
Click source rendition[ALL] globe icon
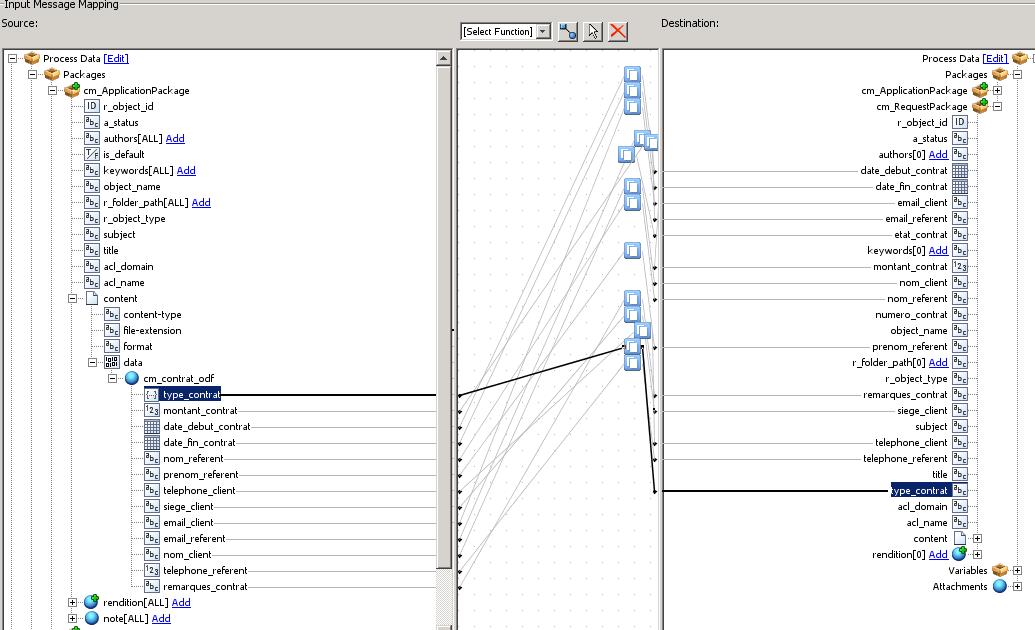(91, 602)
